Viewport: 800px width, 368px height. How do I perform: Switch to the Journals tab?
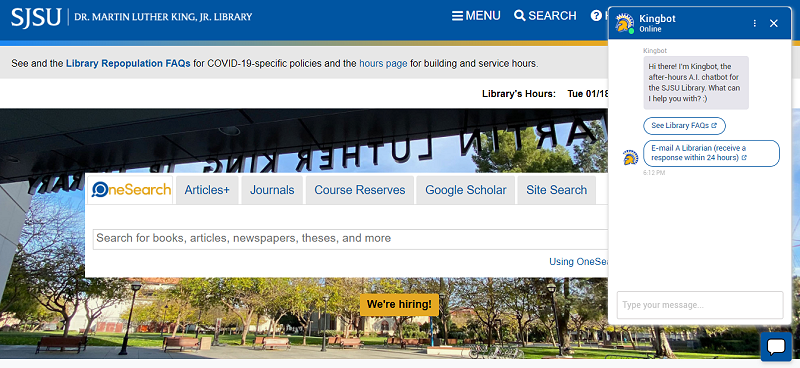pos(272,190)
